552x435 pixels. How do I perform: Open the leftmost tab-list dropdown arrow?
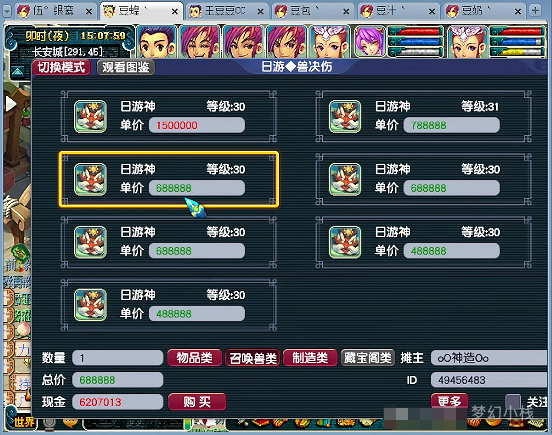[x=7, y=11]
